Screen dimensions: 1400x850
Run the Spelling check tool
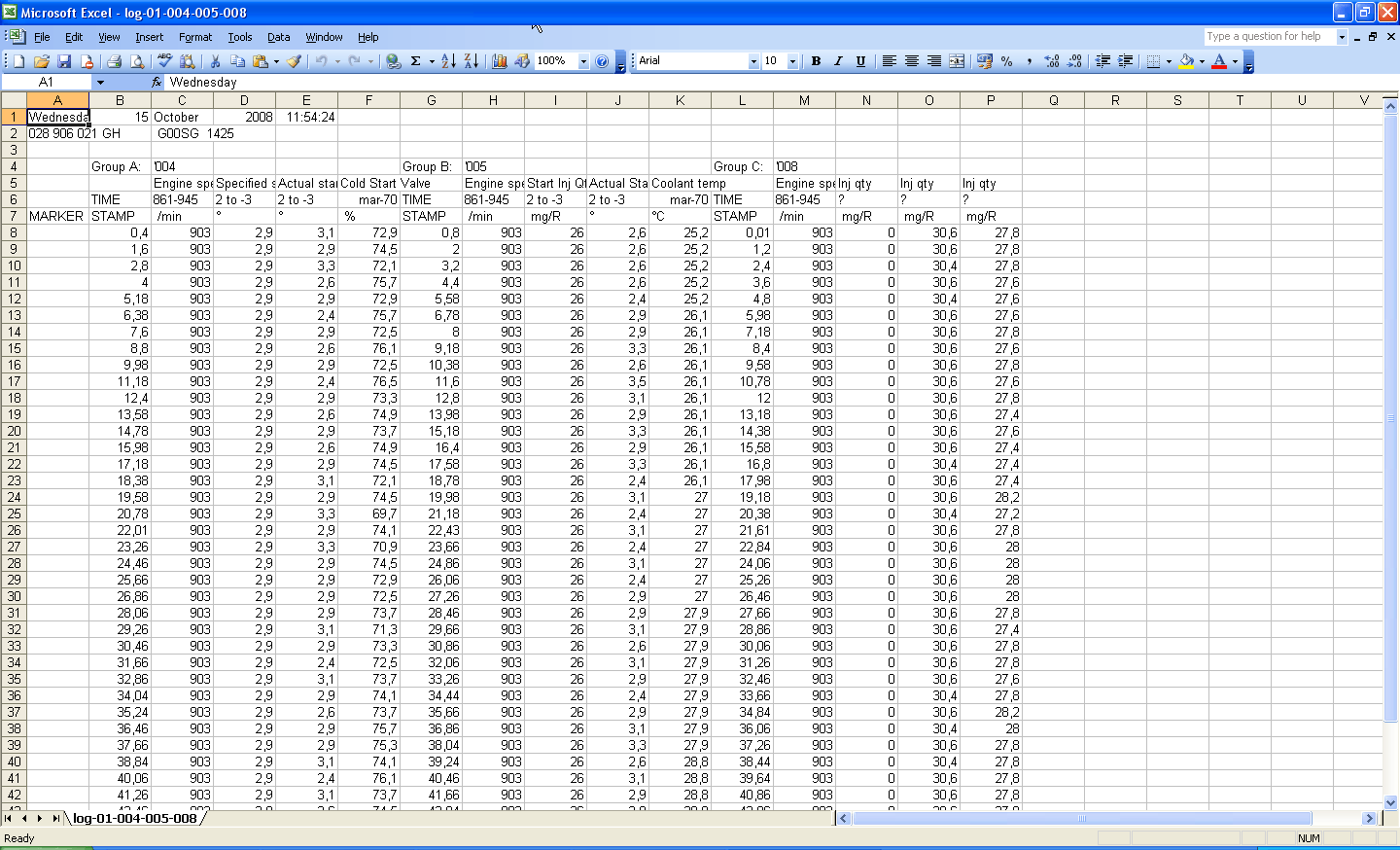(164, 61)
